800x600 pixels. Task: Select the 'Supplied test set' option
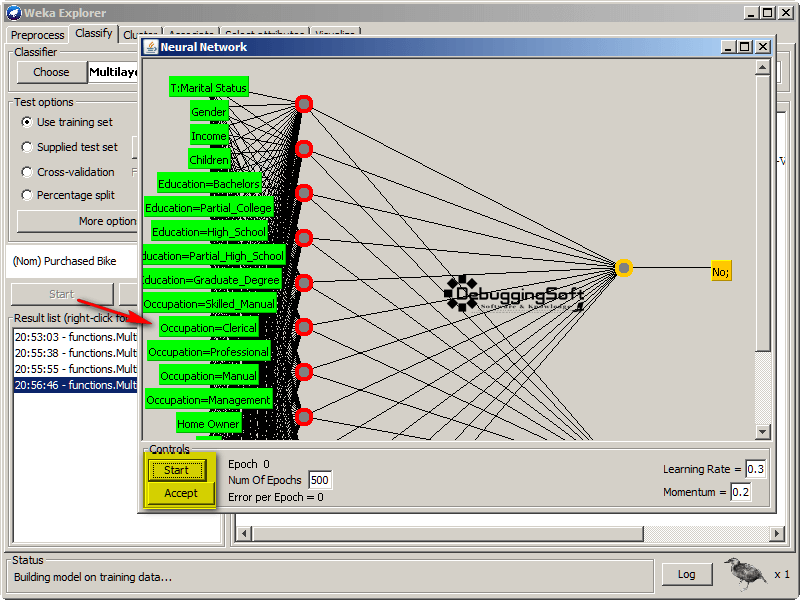(x=27, y=147)
